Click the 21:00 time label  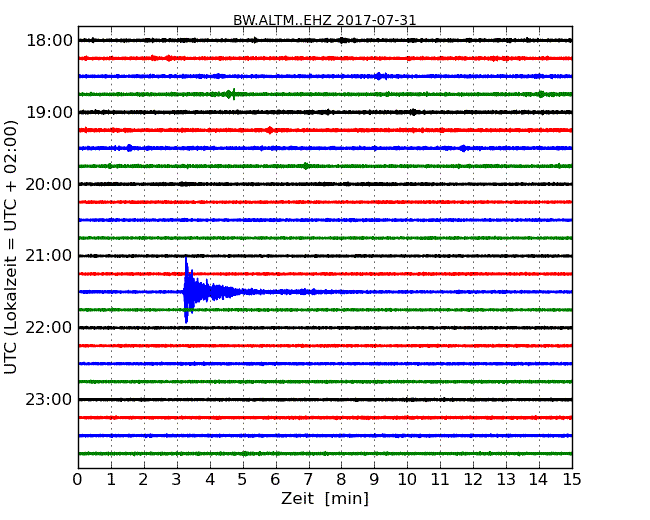49,256
